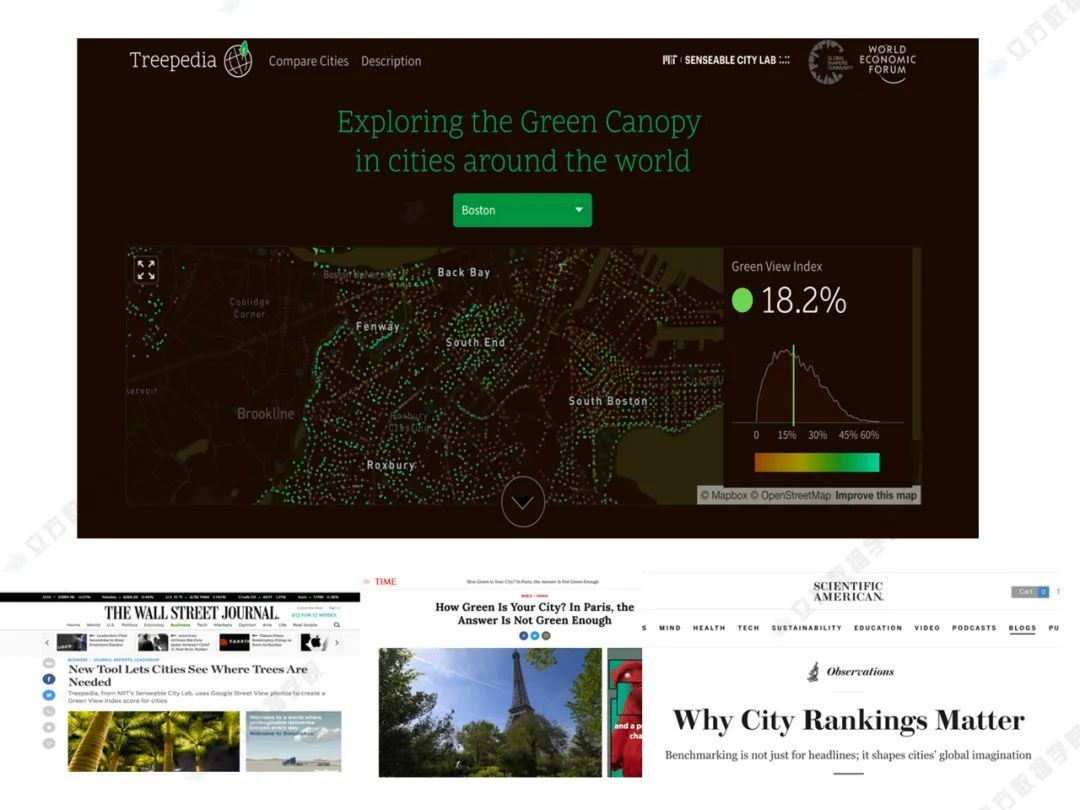Share TIME article on Twitter

tap(534, 636)
